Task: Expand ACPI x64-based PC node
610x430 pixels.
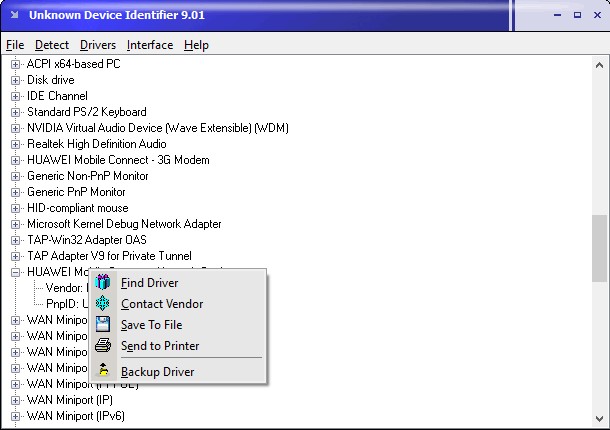Action: [15, 64]
